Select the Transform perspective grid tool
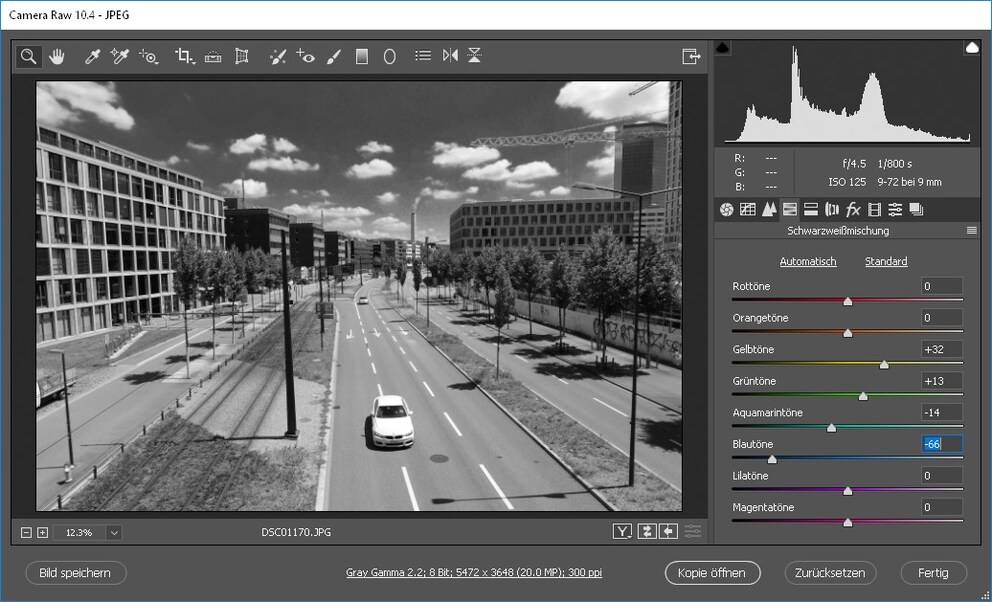 point(242,56)
